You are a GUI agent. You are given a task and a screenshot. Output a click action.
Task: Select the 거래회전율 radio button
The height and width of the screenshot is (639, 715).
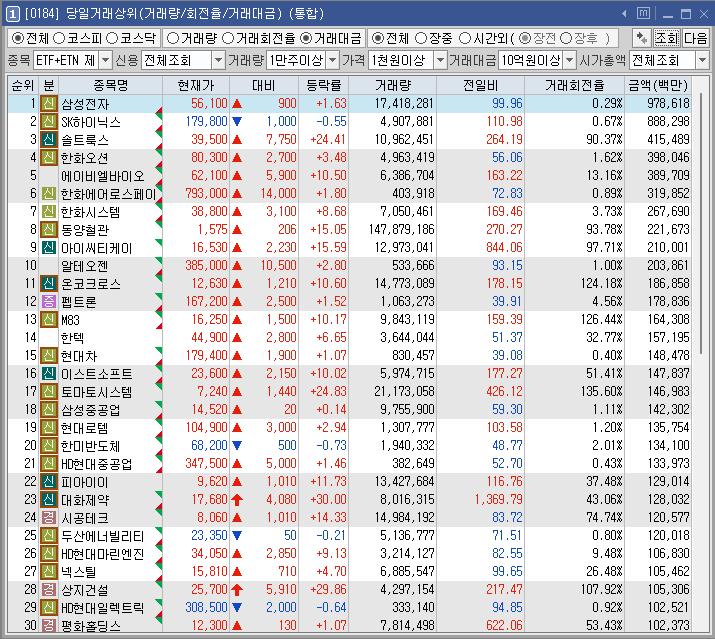pos(228,38)
